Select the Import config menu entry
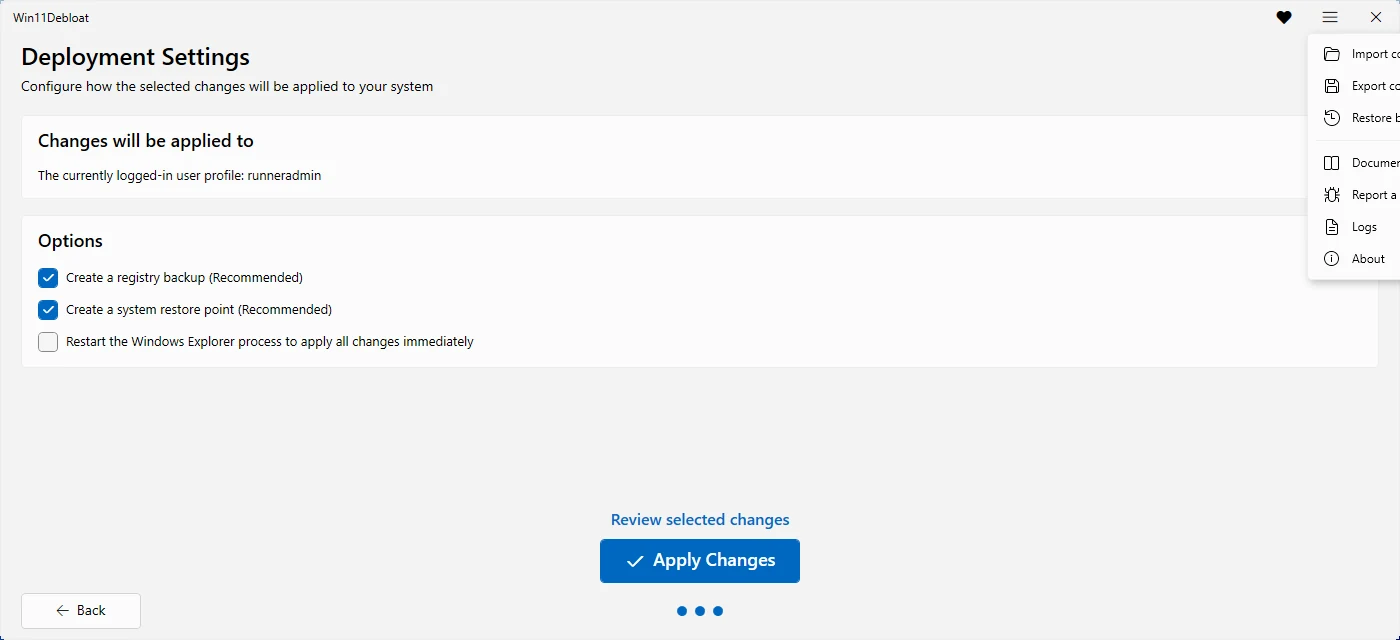Viewport: 1400px width, 640px height. click(x=1355, y=54)
